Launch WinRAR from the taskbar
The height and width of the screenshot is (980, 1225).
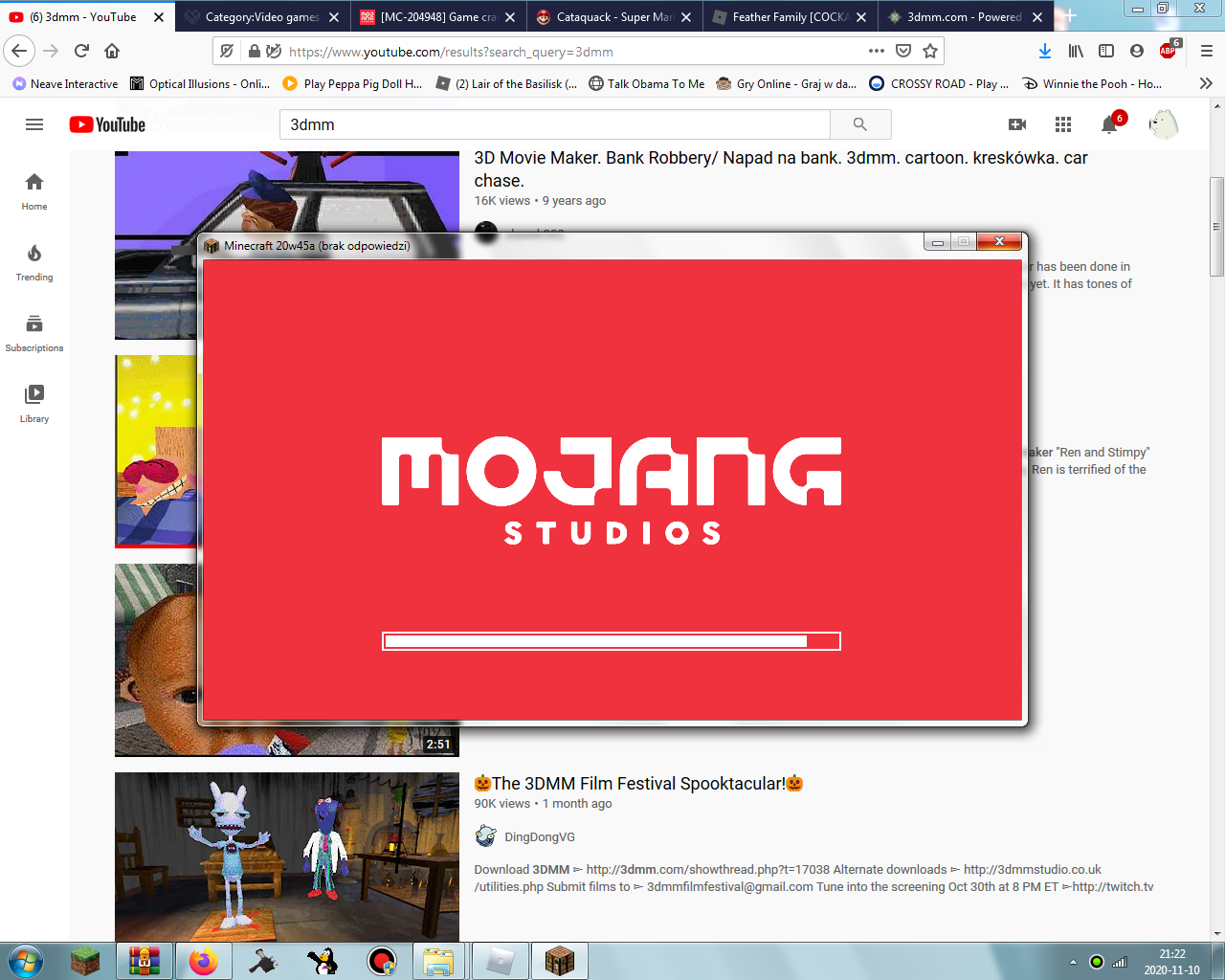click(145, 961)
